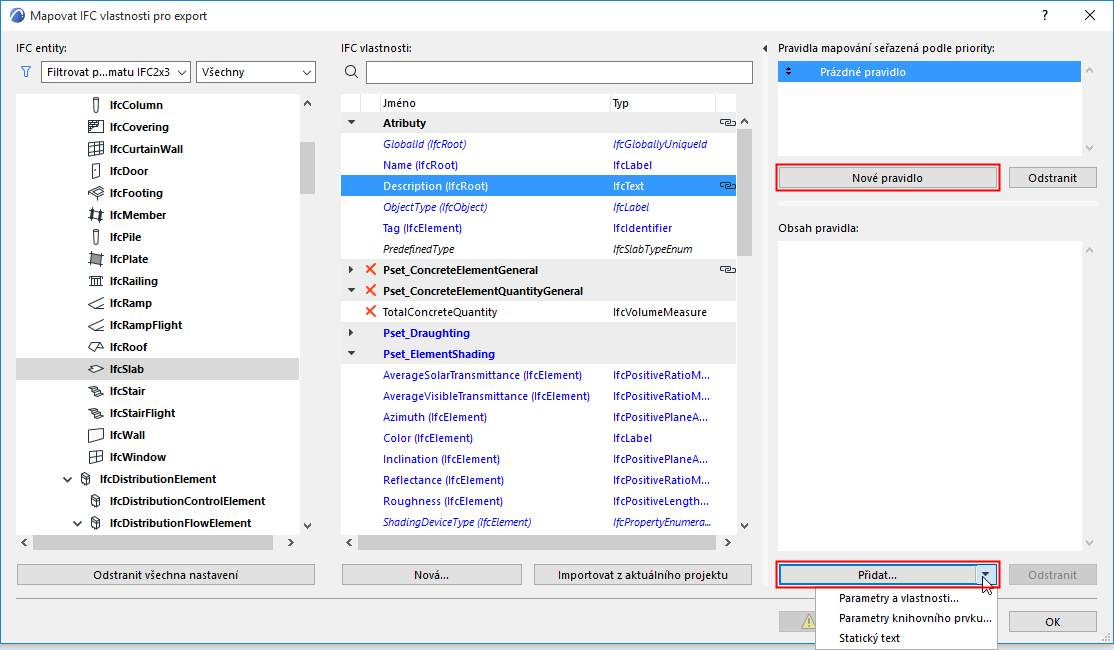Click the IfcStair entity icon
The width and height of the screenshot is (1114, 650).
click(x=96, y=391)
